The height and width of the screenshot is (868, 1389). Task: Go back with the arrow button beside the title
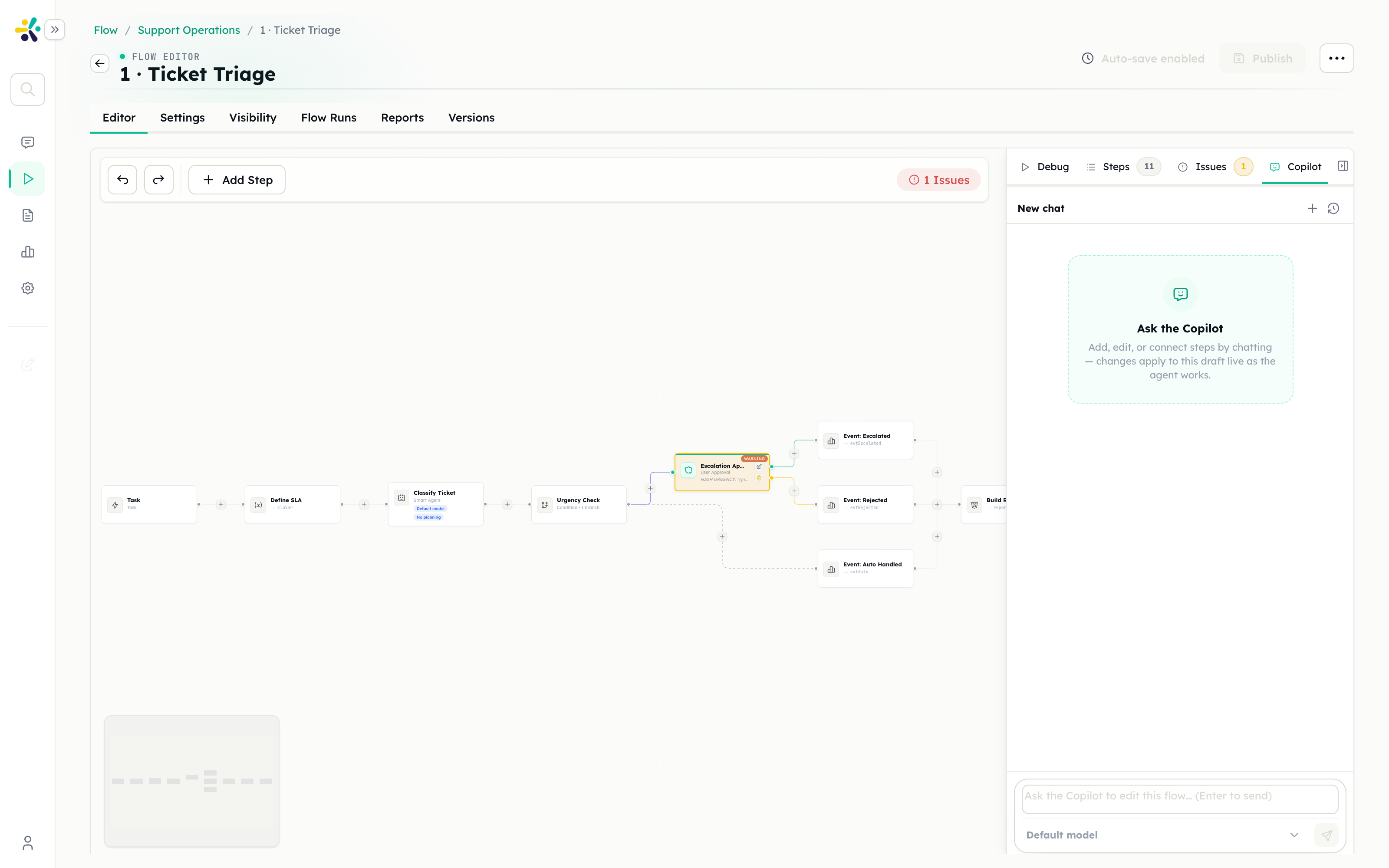coord(100,63)
